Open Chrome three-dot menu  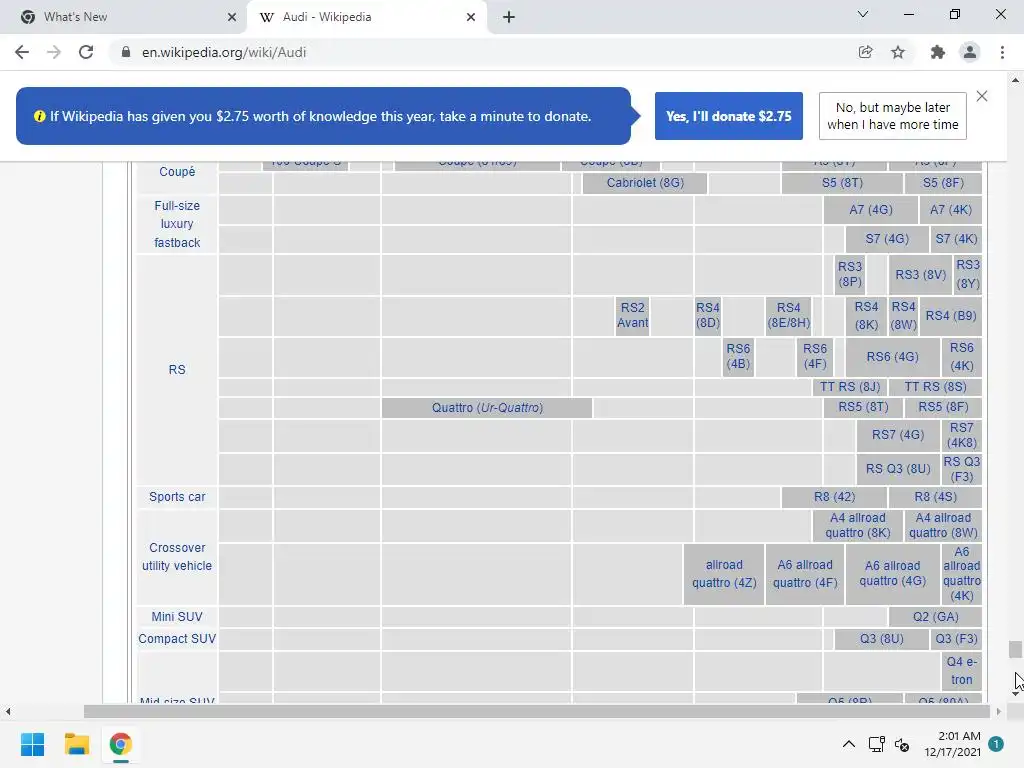click(1002, 52)
